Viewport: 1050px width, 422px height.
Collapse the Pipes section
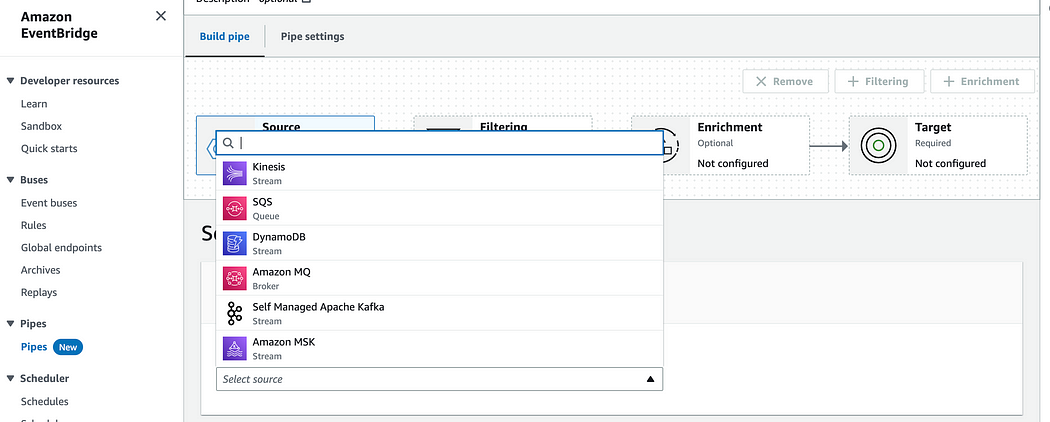coord(11,324)
